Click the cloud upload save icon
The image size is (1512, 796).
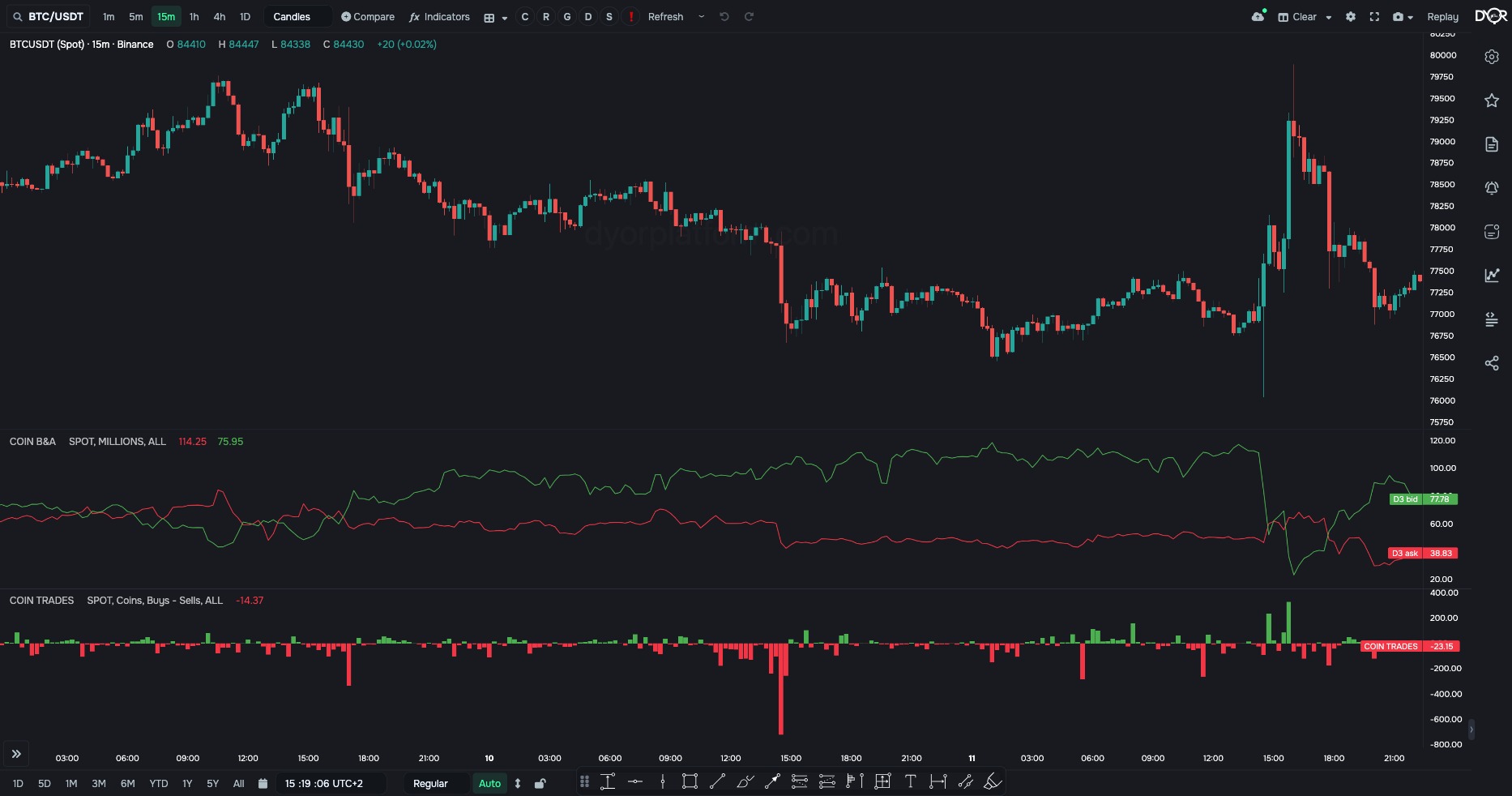pyautogui.click(x=1258, y=16)
